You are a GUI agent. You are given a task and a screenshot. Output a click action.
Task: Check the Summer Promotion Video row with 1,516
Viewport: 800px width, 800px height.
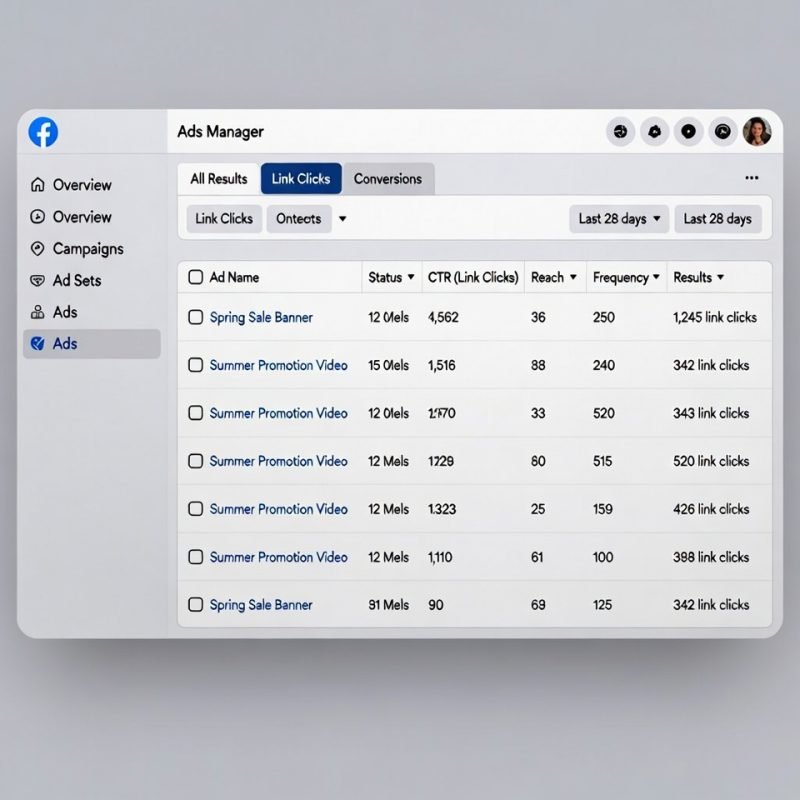click(195, 365)
